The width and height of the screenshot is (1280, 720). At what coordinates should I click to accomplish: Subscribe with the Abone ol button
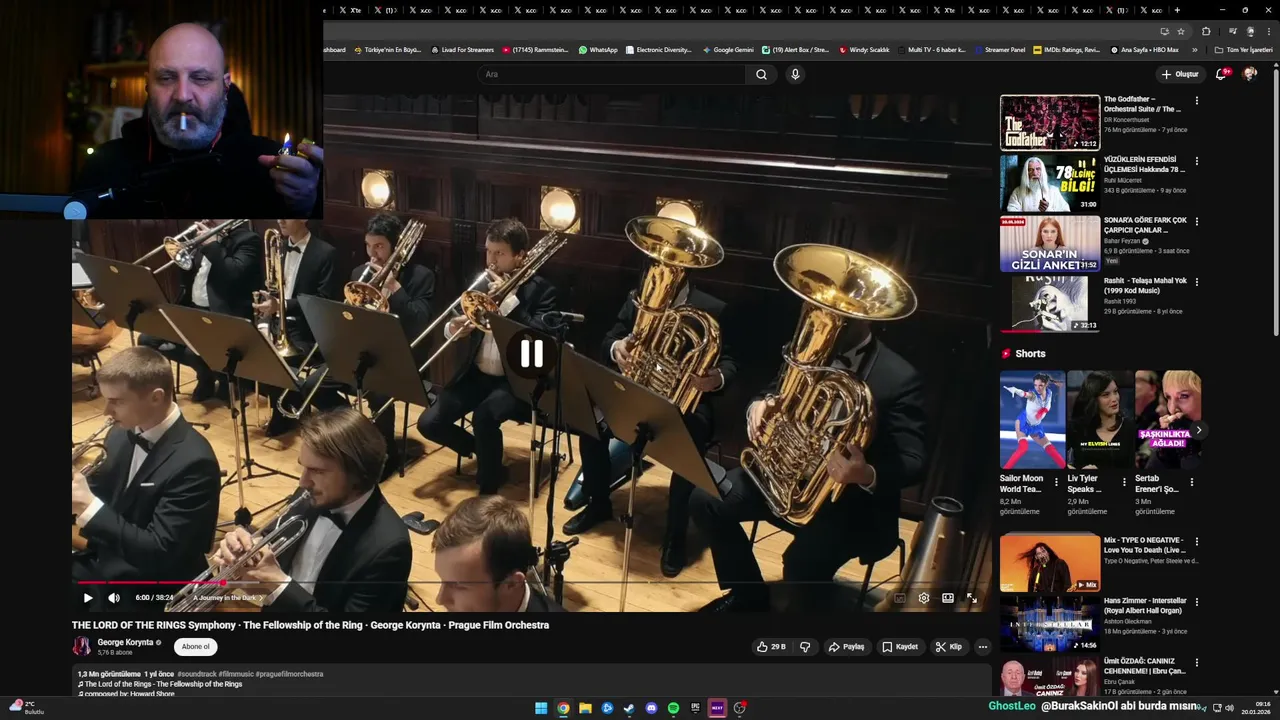pos(196,647)
